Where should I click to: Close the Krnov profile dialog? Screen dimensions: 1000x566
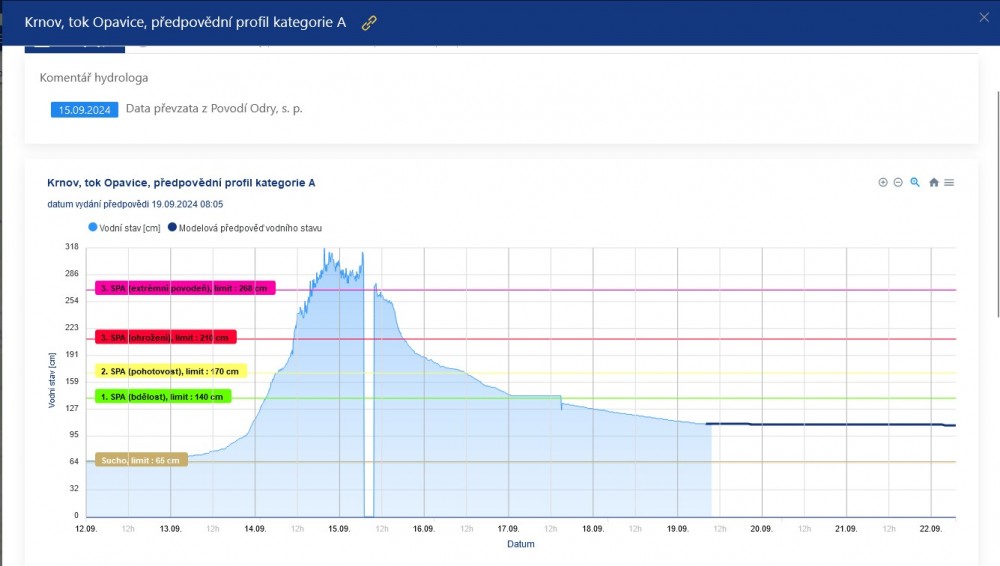[x=983, y=17]
